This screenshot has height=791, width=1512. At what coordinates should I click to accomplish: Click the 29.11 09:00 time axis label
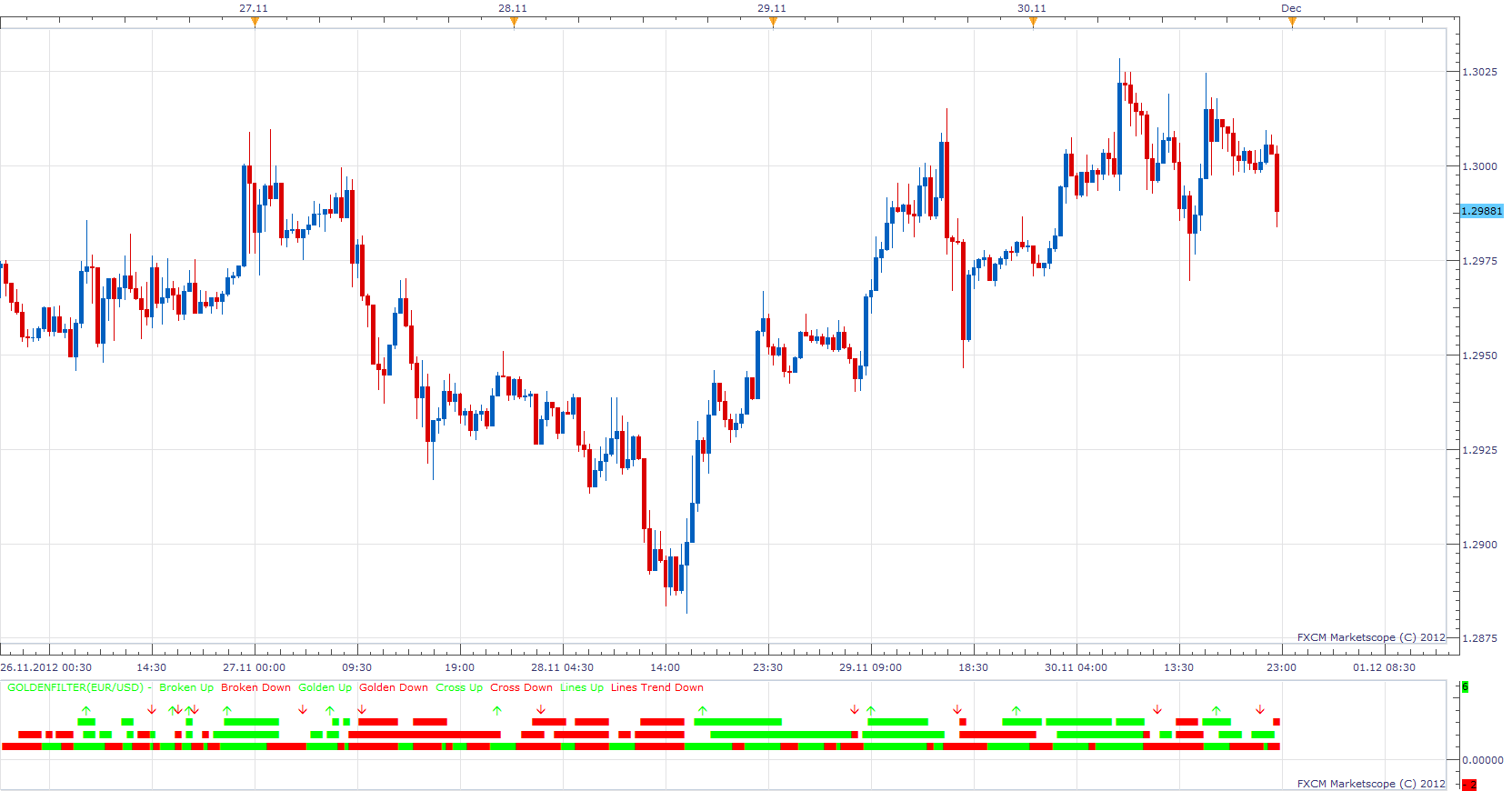tap(870, 667)
